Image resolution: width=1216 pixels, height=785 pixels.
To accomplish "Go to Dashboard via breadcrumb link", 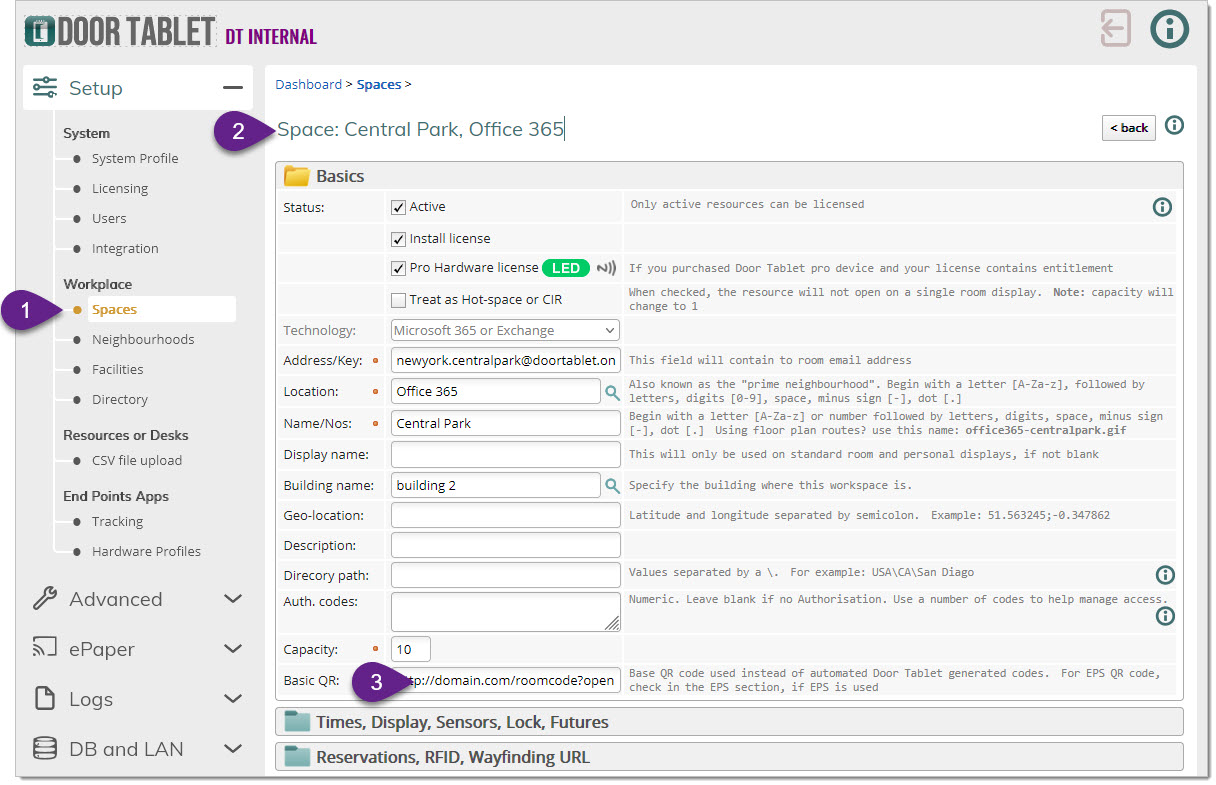I will [308, 85].
